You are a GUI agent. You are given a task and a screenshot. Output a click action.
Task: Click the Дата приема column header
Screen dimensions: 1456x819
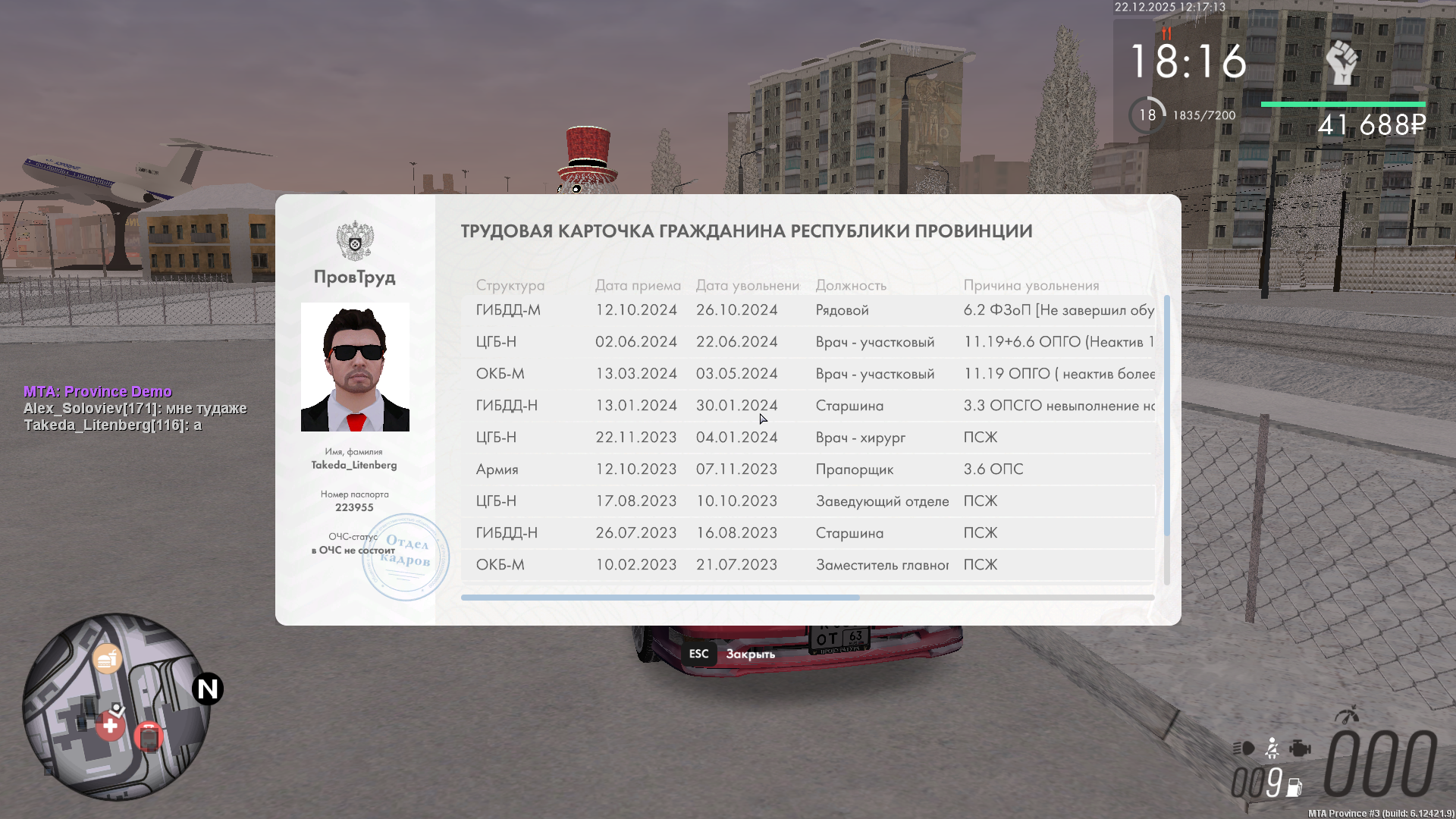(638, 285)
